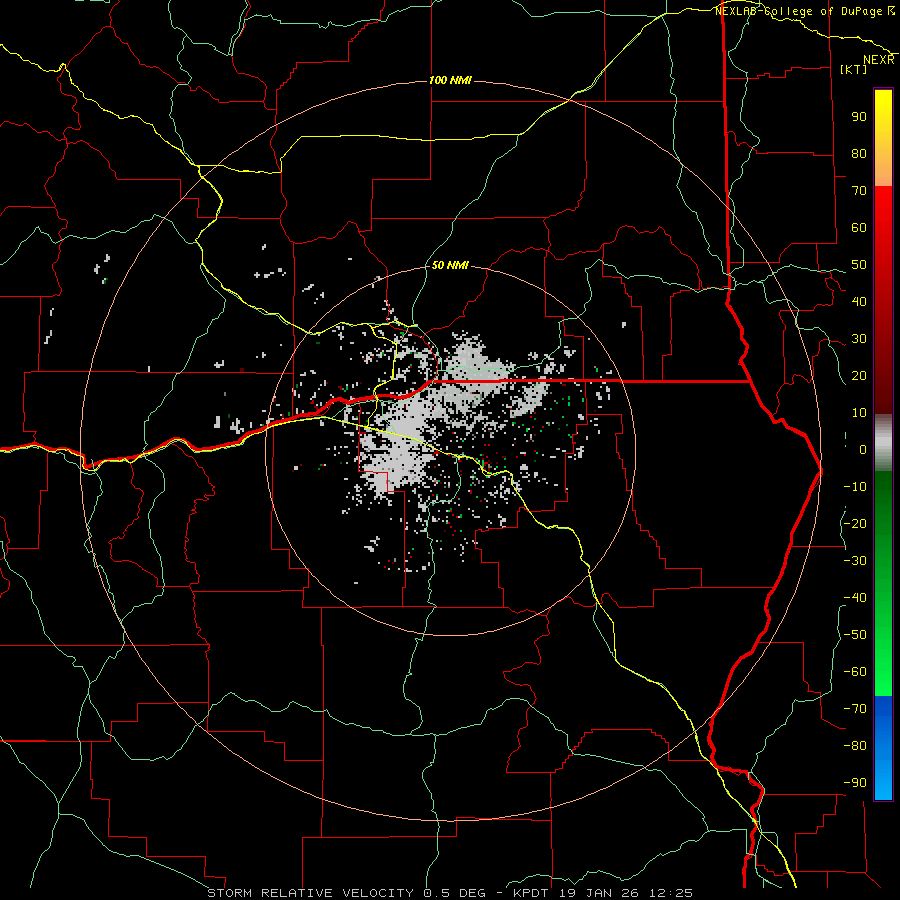The image size is (900, 900).
Task: Click the [KT] units label
Action: [x=853, y=69]
